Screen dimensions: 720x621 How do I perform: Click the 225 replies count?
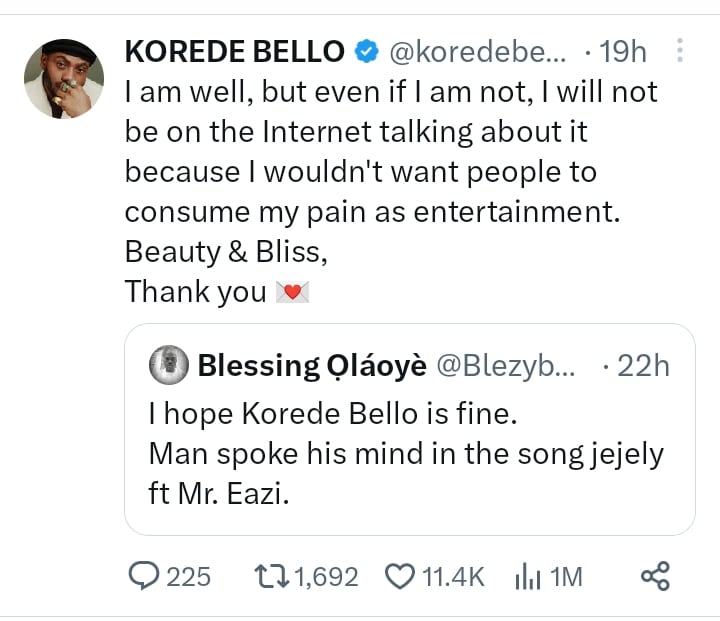click(x=188, y=576)
